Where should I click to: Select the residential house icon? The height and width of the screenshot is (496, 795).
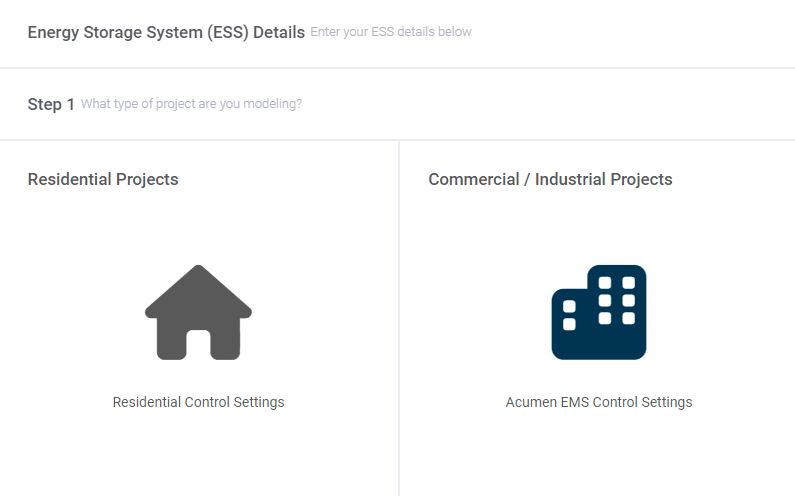click(x=198, y=312)
